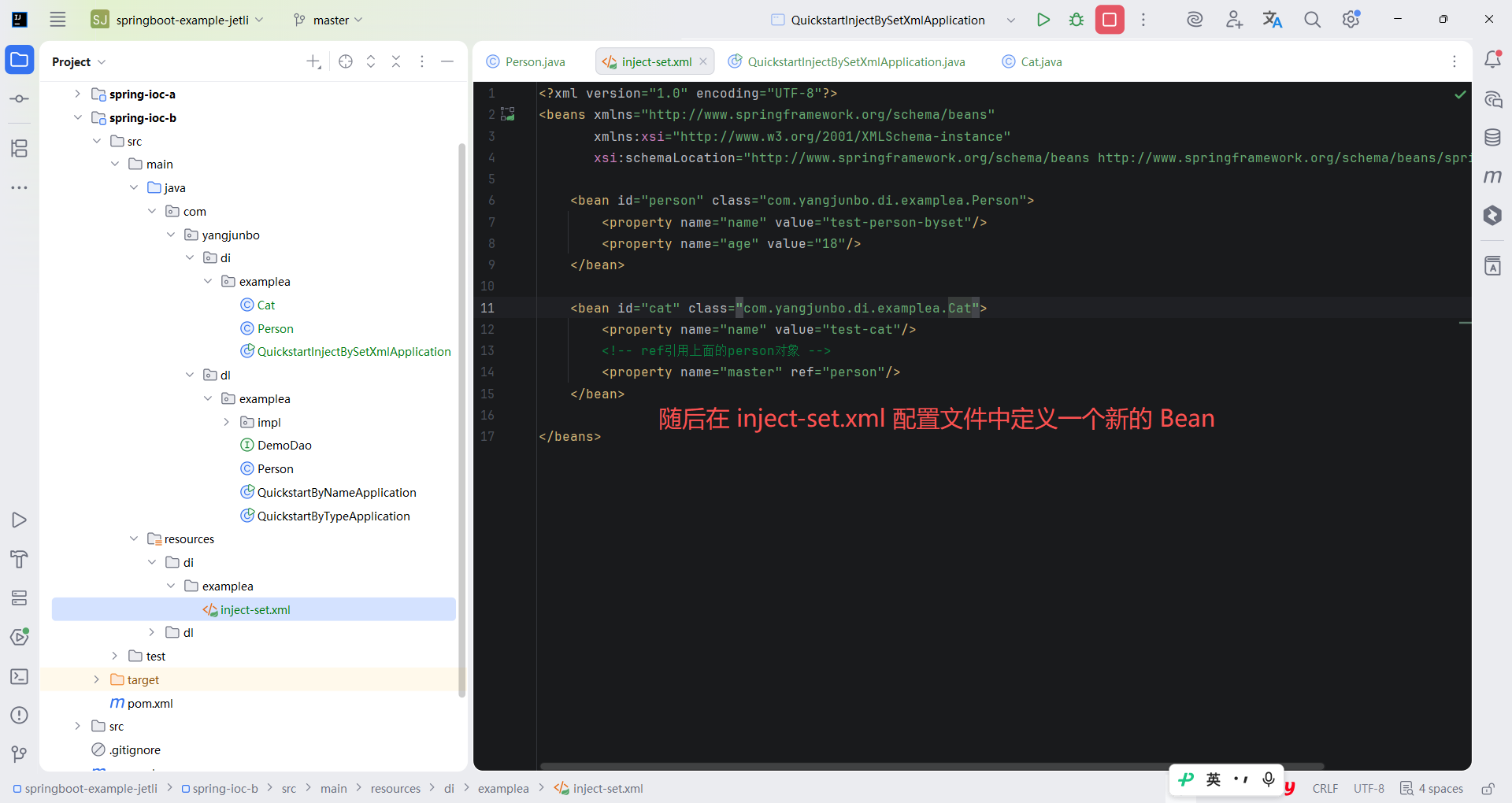Change UTF-8 file encoding

click(1369, 789)
